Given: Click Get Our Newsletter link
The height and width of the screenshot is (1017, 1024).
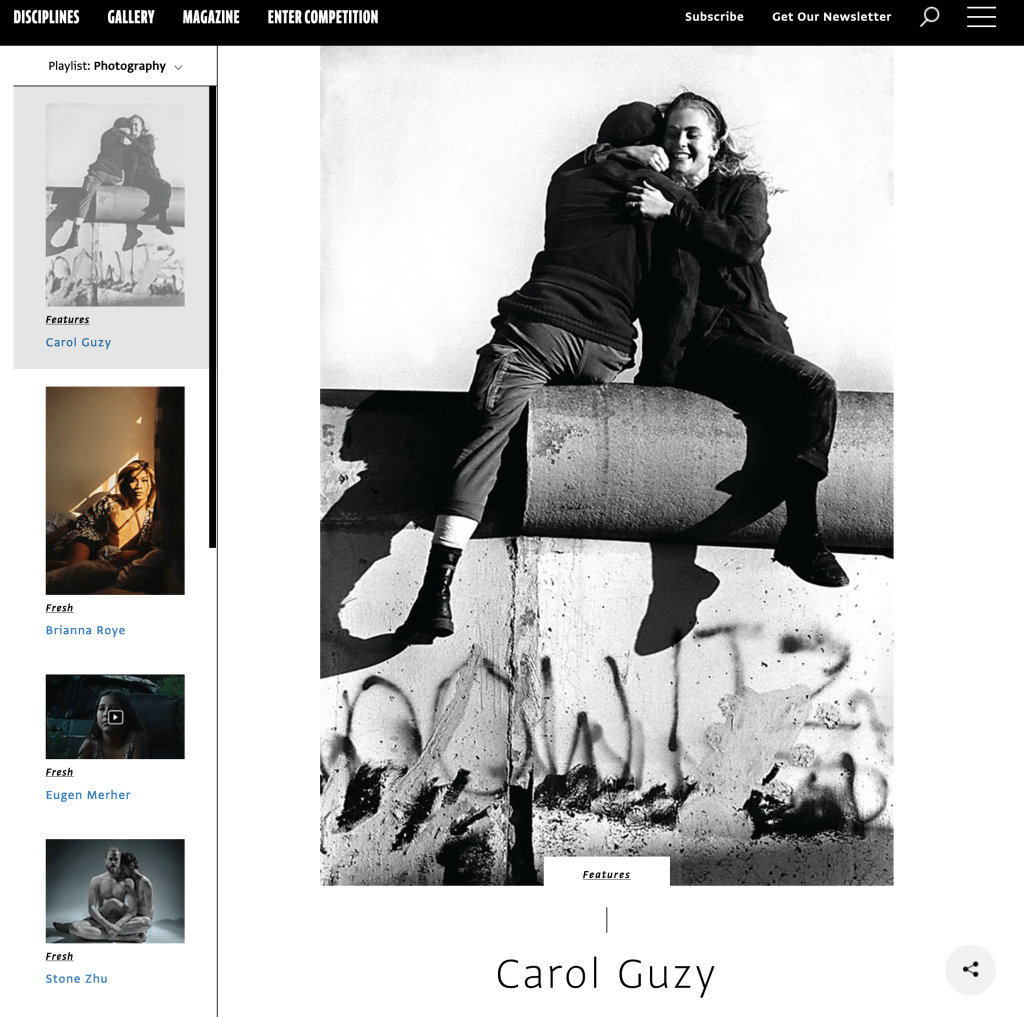Looking at the screenshot, I should click(831, 17).
